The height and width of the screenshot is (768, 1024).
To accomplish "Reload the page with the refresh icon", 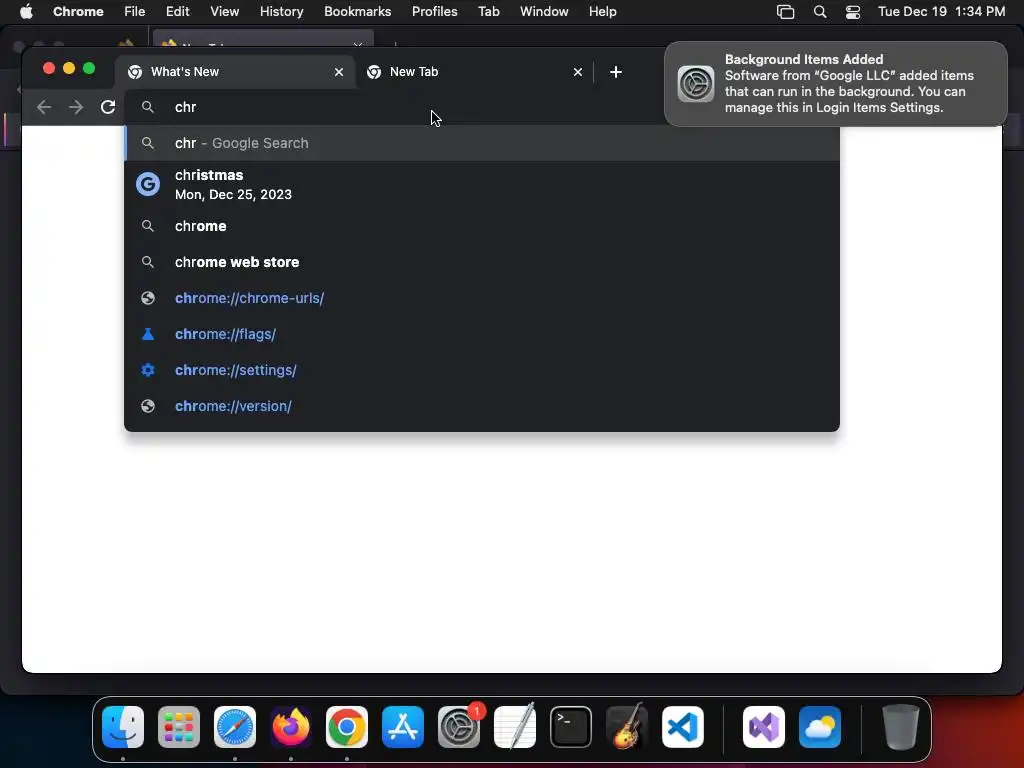I will coord(108,107).
